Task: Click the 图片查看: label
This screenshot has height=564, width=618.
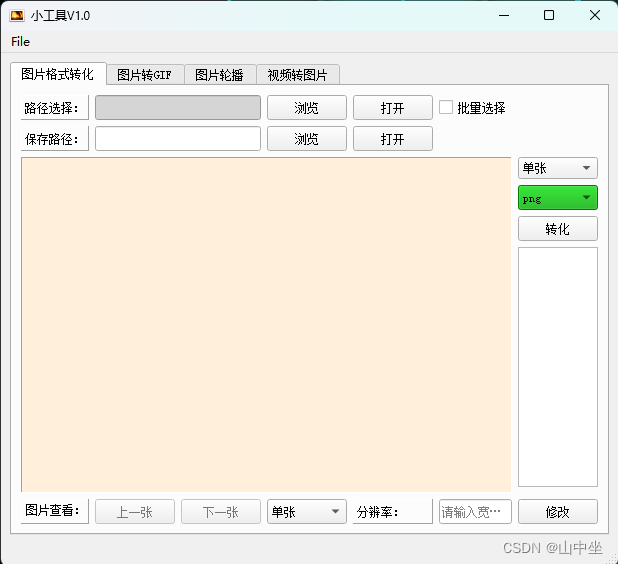Action: [x=54, y=511]
